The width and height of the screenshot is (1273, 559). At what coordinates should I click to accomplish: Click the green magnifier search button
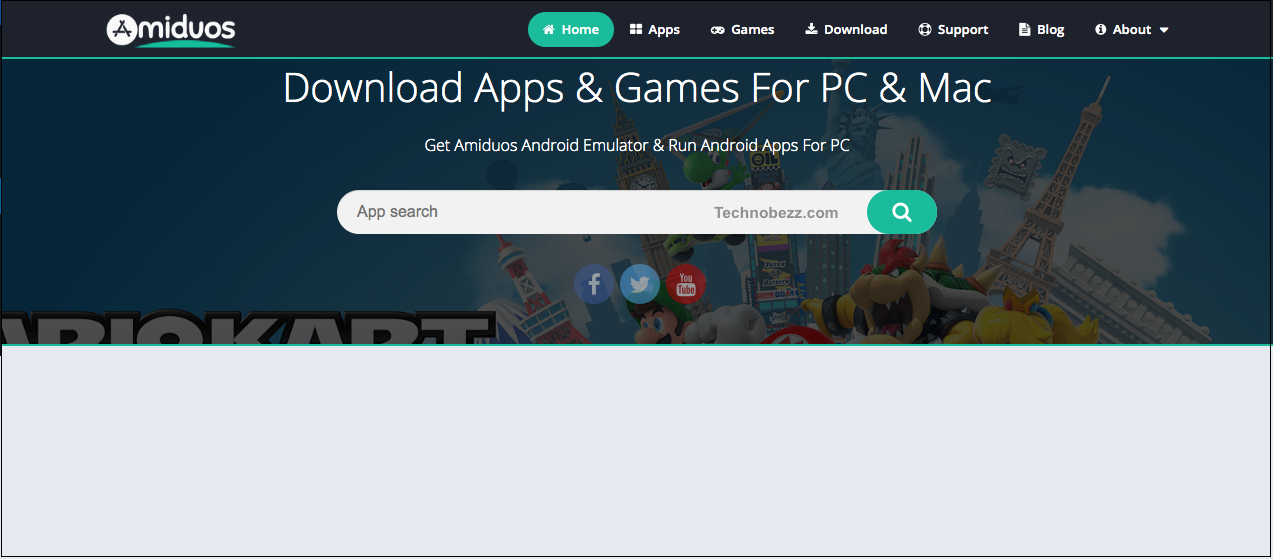pyautogui.click(x=902, y=212)
